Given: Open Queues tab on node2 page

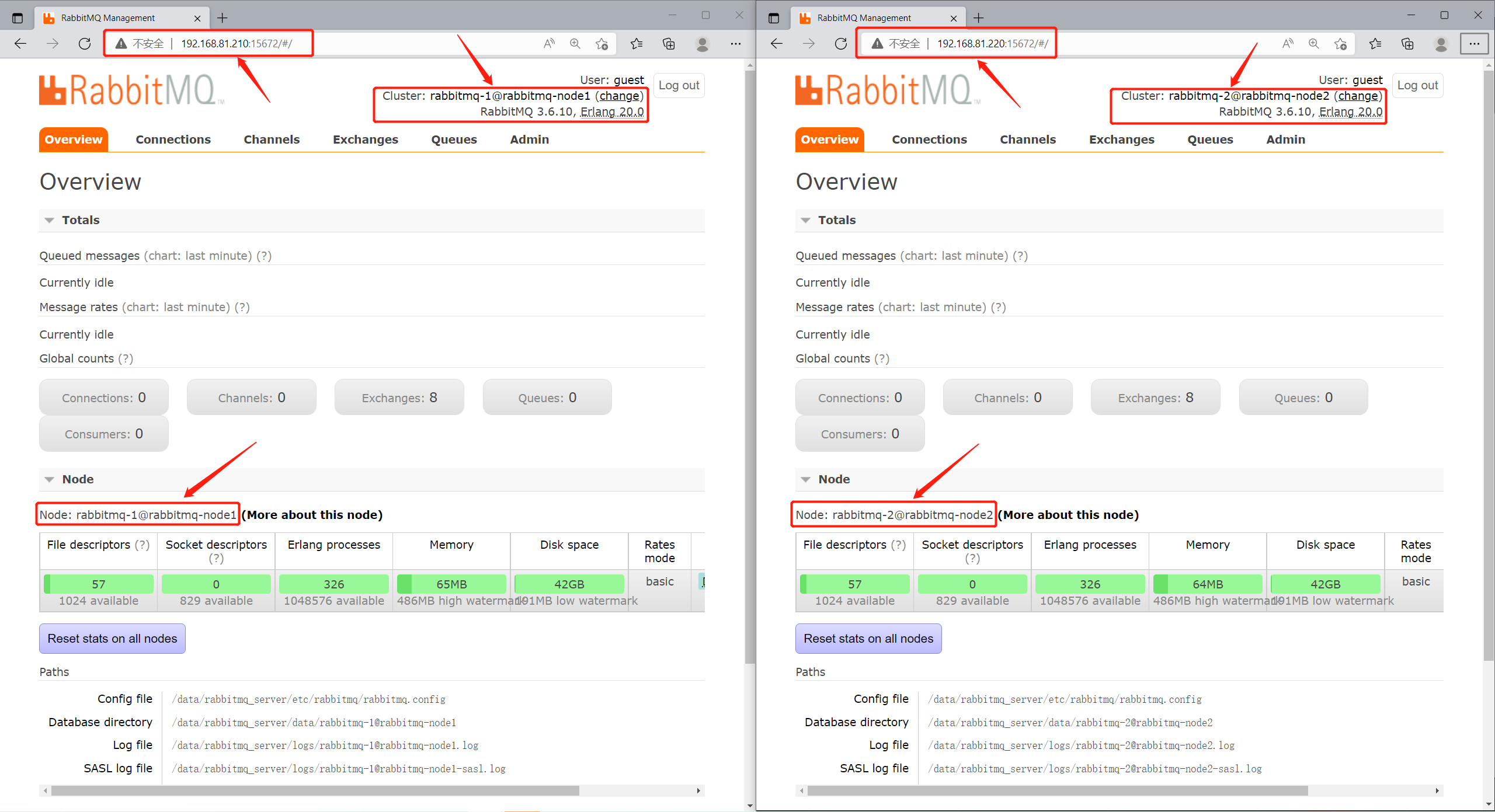Looking at the screenshot, I should coord(1211,140).
